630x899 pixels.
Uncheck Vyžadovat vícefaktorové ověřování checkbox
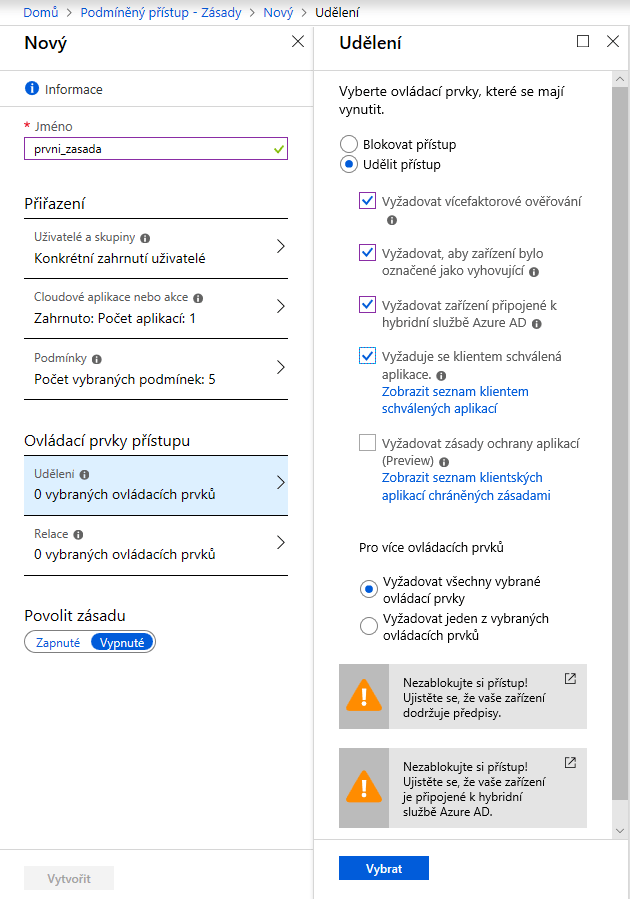pos(367,201)
